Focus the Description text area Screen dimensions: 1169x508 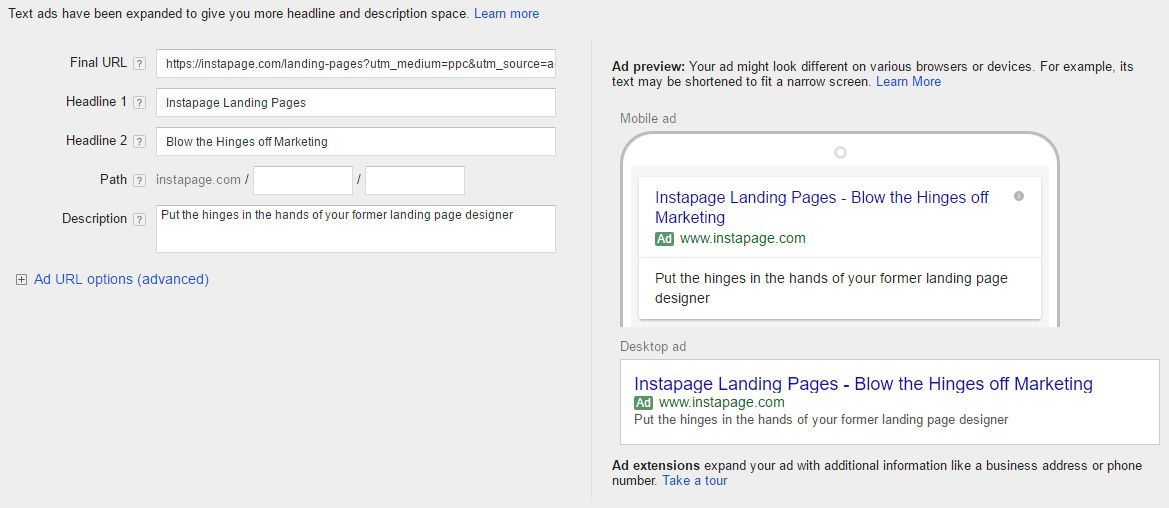point(355,229)
